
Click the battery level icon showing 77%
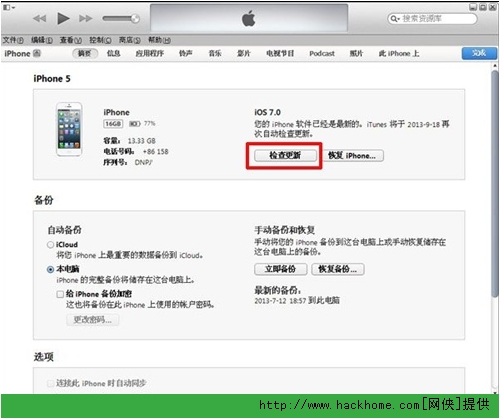pyautogui.click(x=135, y=124)
